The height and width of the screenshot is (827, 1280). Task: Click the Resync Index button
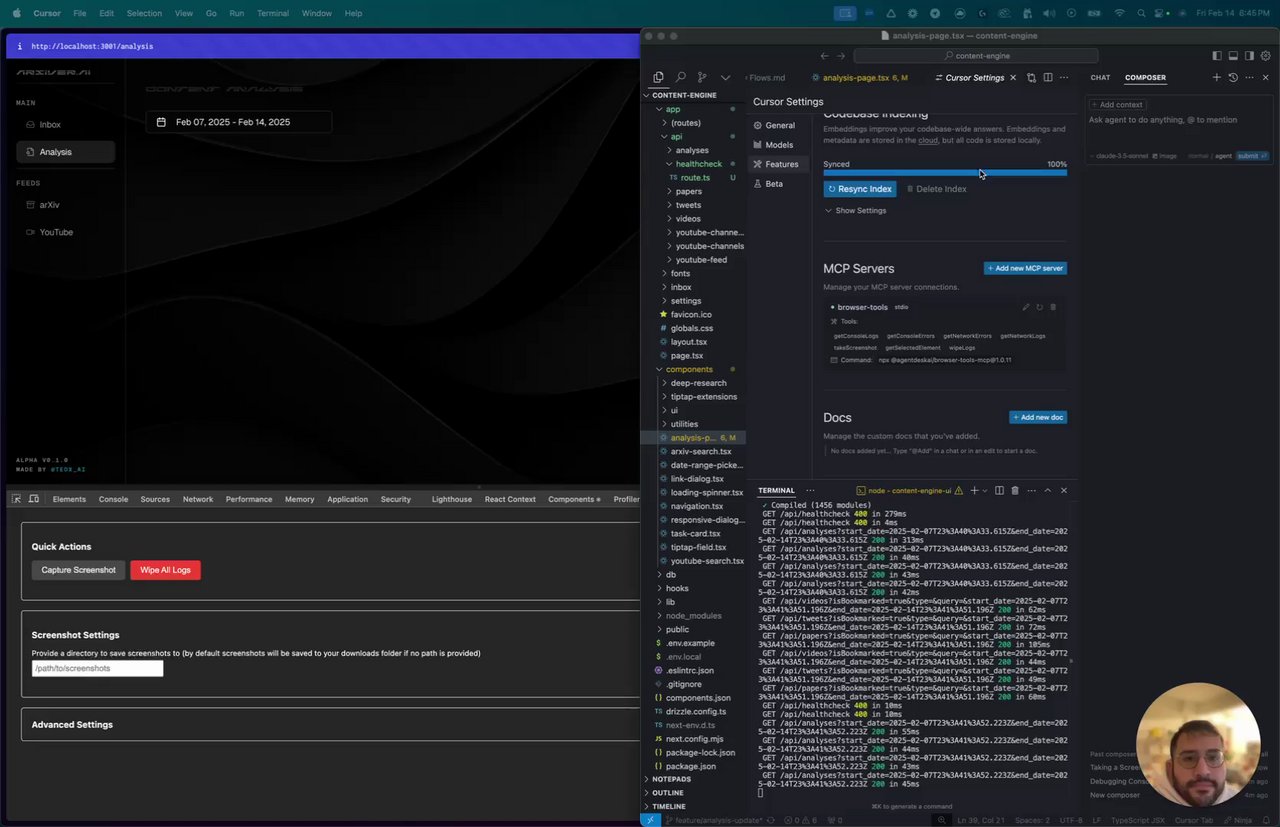(x=859, y=189)
